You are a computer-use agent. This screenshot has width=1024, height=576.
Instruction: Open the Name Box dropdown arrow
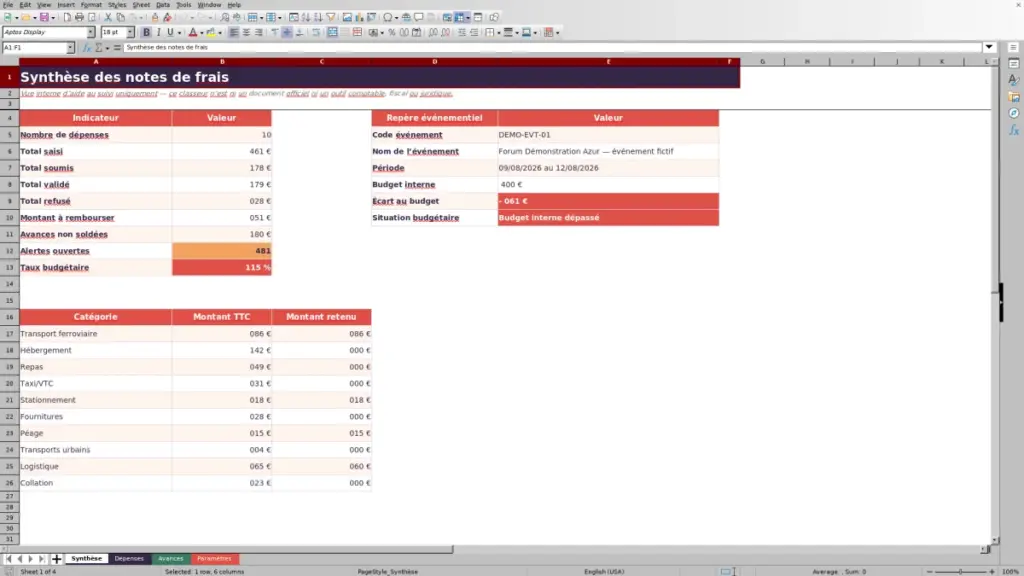click(x=70, y=48)
